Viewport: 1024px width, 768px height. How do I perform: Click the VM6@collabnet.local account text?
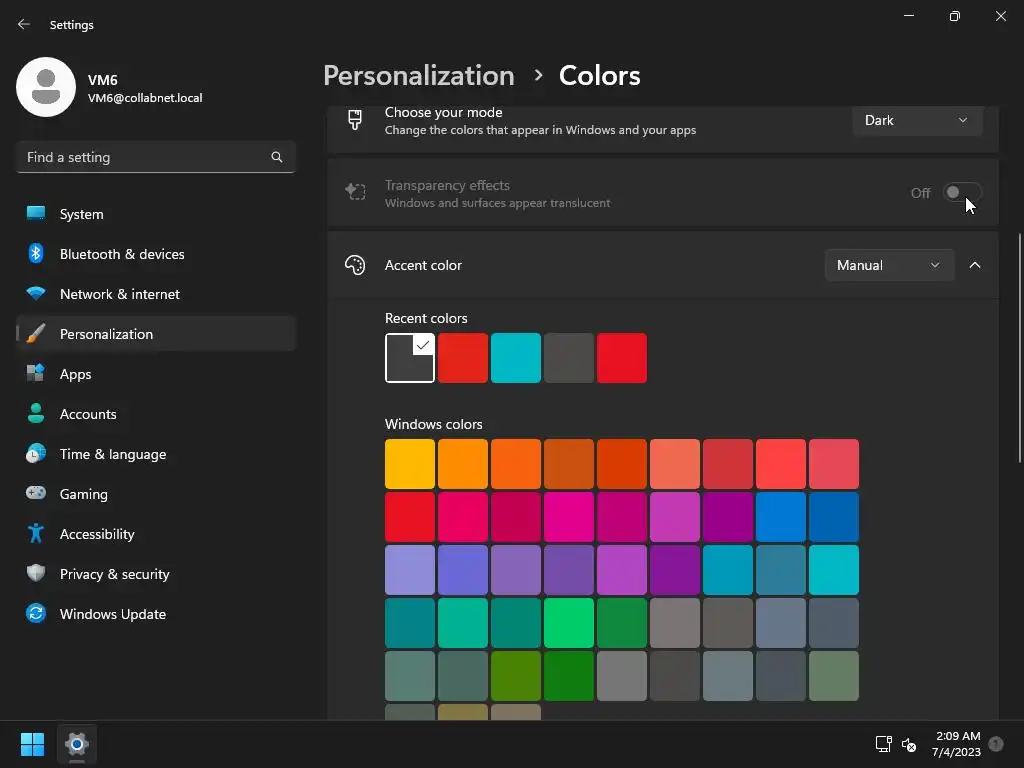click(145, 98)
